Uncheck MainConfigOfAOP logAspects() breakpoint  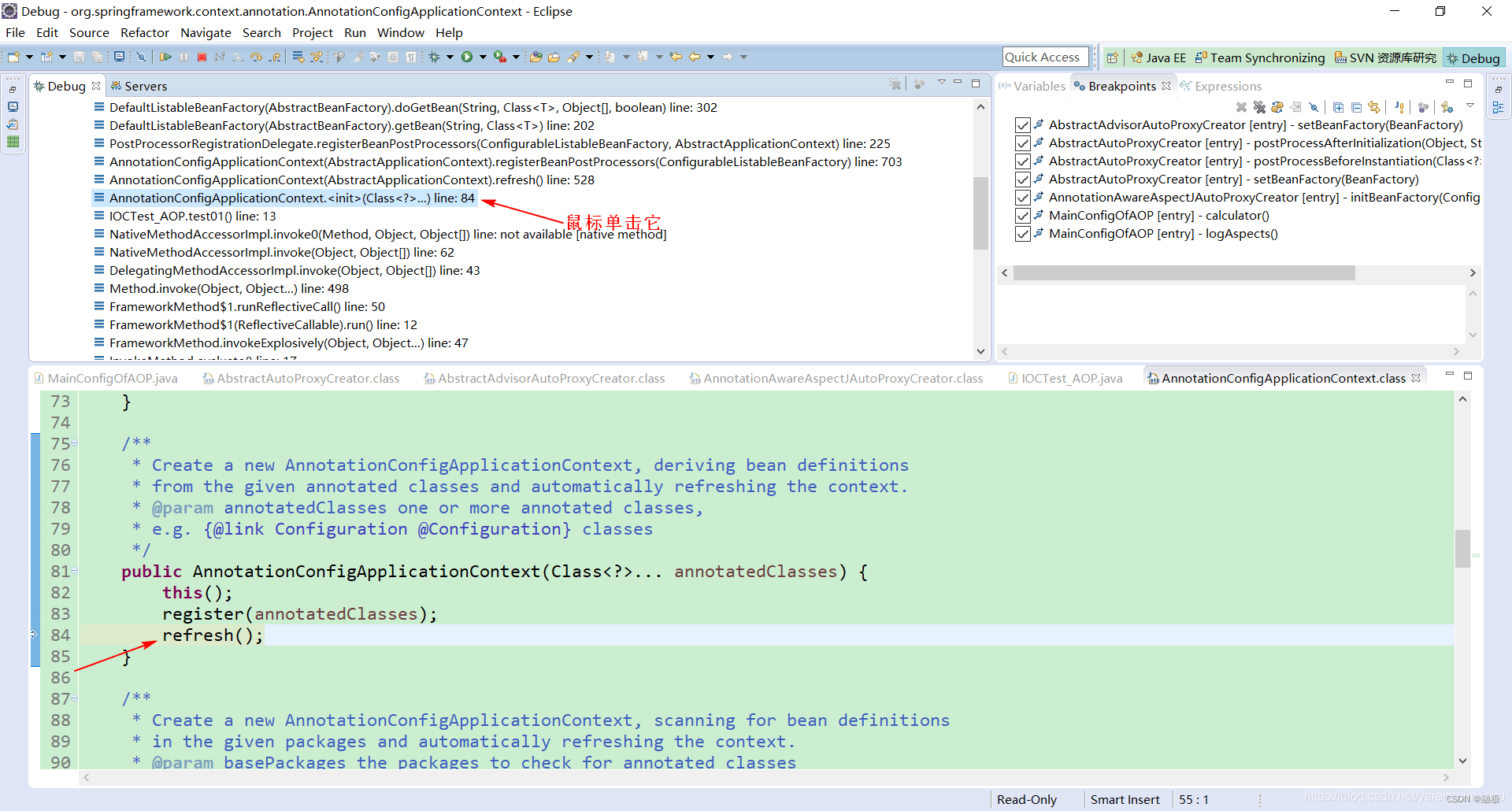pos(1022,234)
